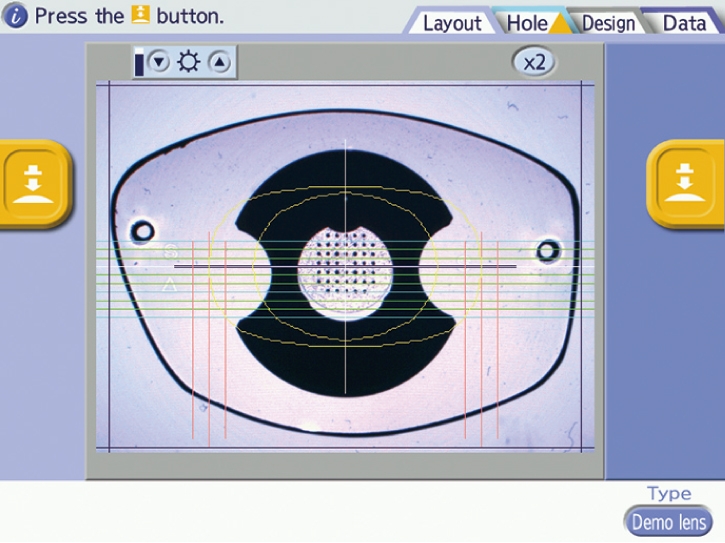Click the sun brightness icon

188,63
